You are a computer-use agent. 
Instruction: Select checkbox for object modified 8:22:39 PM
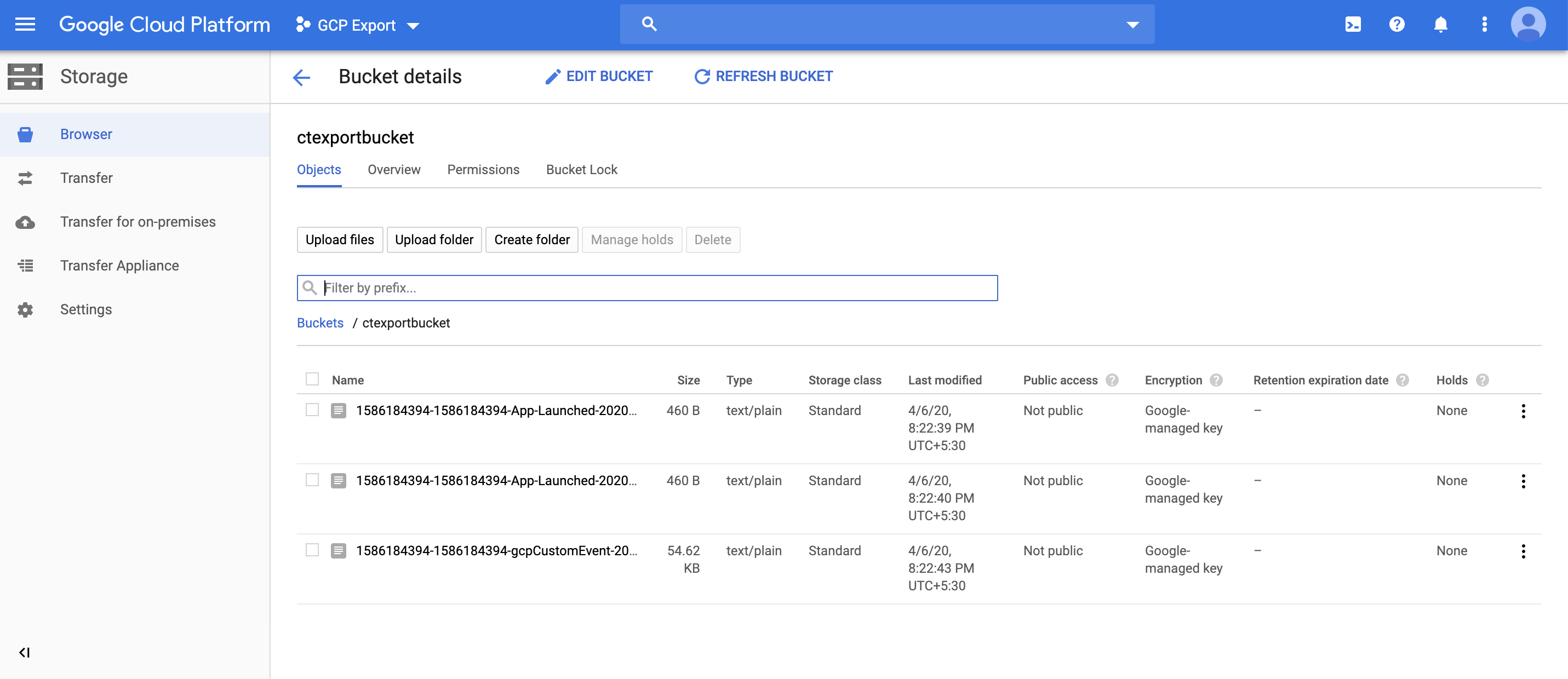[312, 410]
